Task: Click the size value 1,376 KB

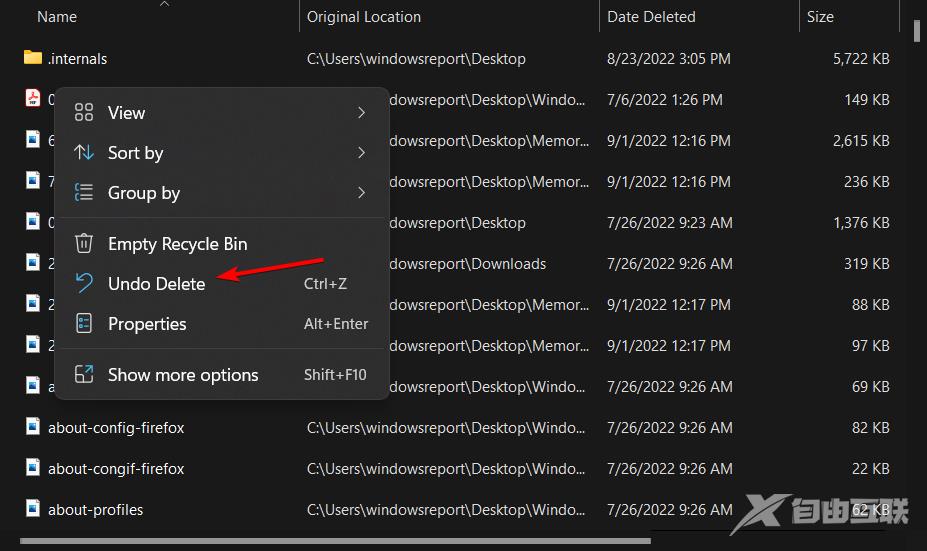Action: tap(861, 222)
